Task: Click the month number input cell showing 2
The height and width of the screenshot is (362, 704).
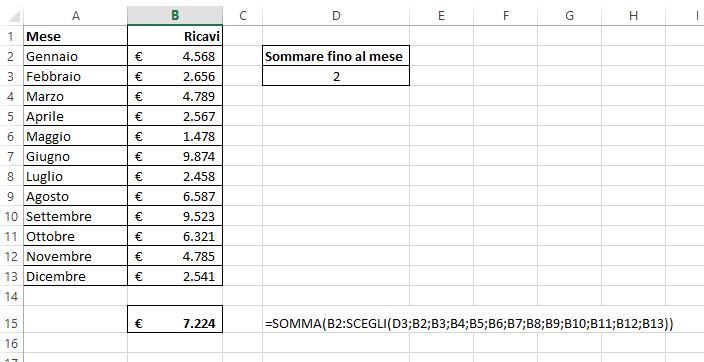Action: pos(336,76)
